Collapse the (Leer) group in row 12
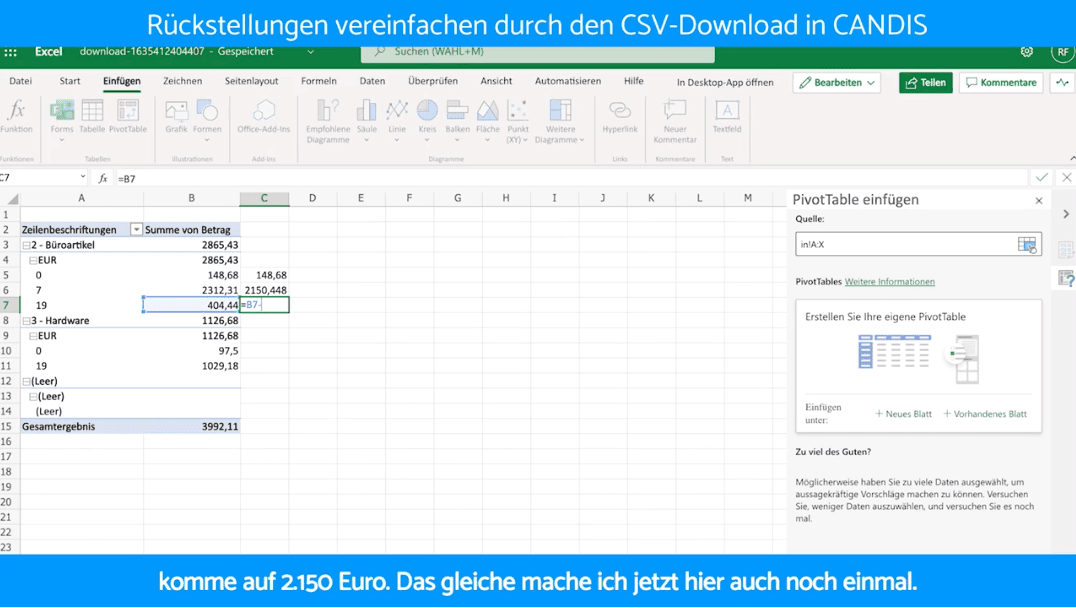1076x608 pixels. (26, 382)
